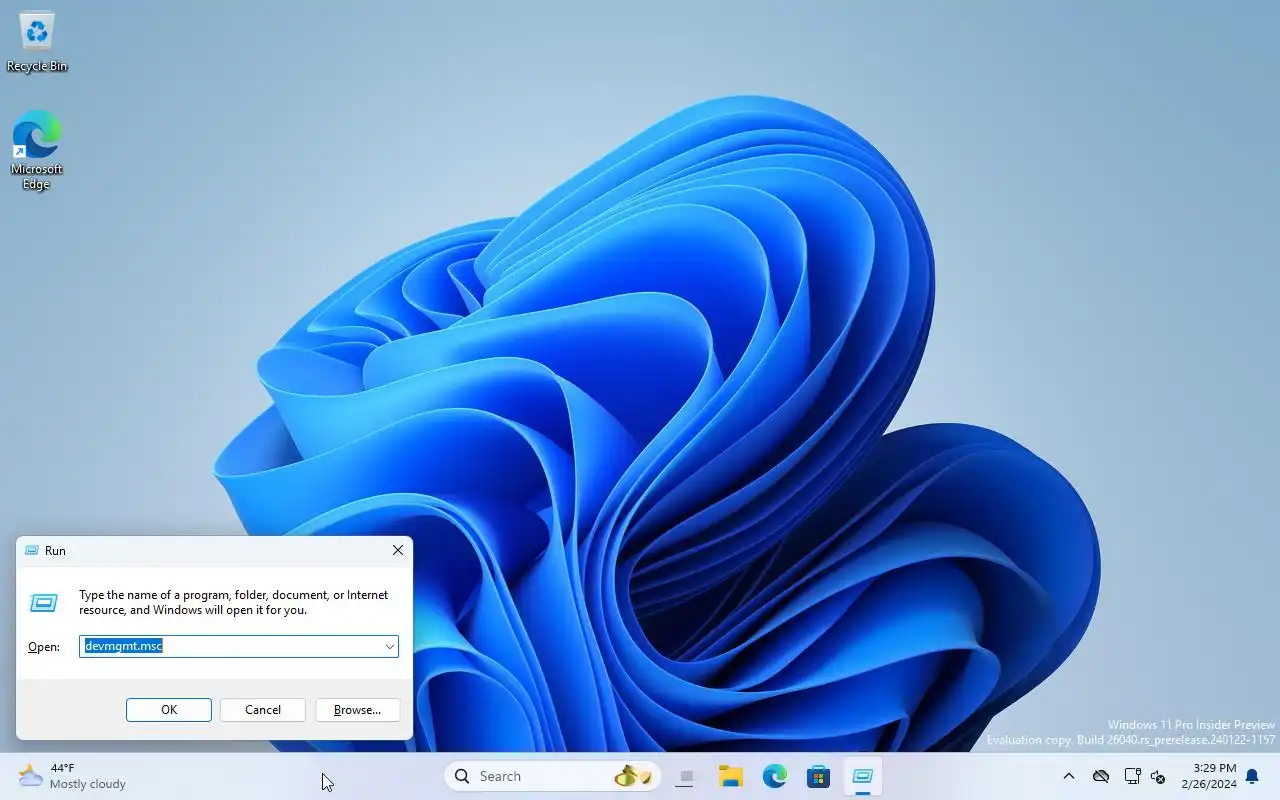This screenshot has width=1280, height=800.
Task: Click the muted volume tray icon
Action: tap(1158, 777)
